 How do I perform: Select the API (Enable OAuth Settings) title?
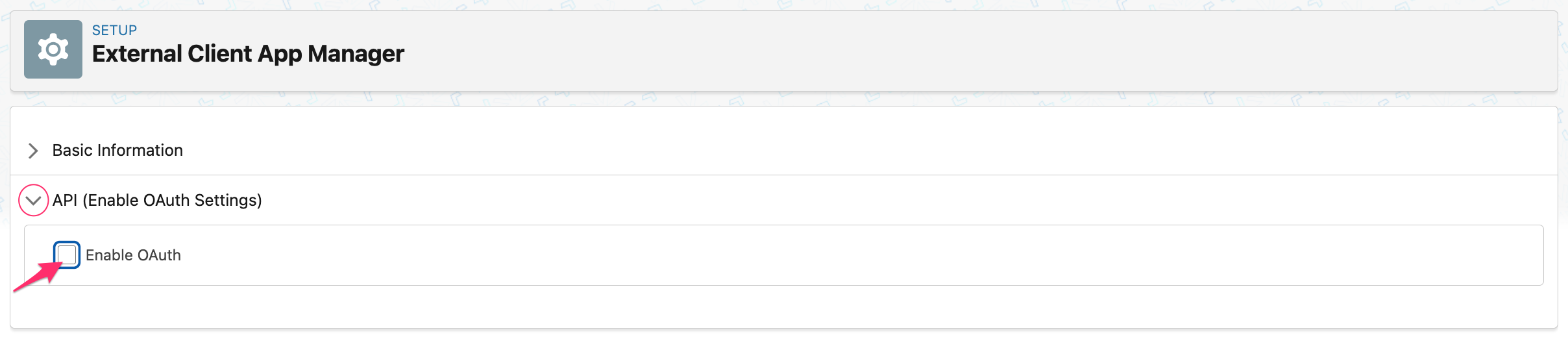[157, 201]
